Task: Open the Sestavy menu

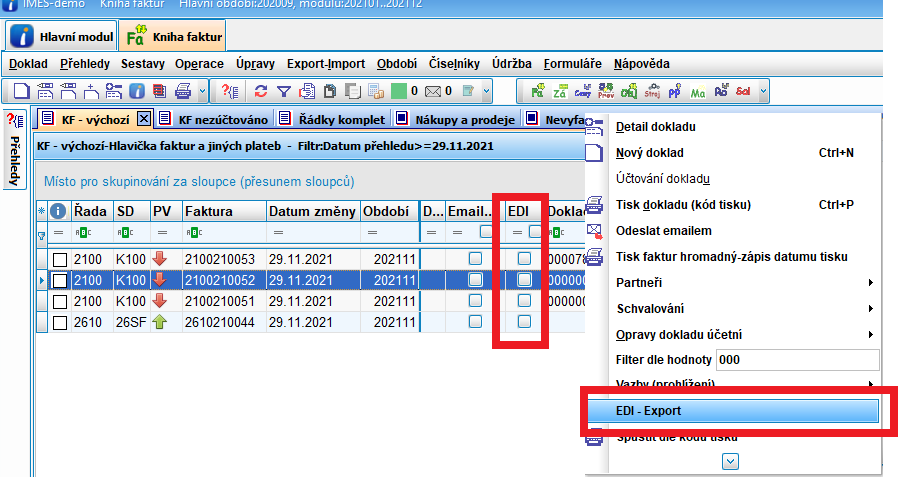Action: point(143,64)
